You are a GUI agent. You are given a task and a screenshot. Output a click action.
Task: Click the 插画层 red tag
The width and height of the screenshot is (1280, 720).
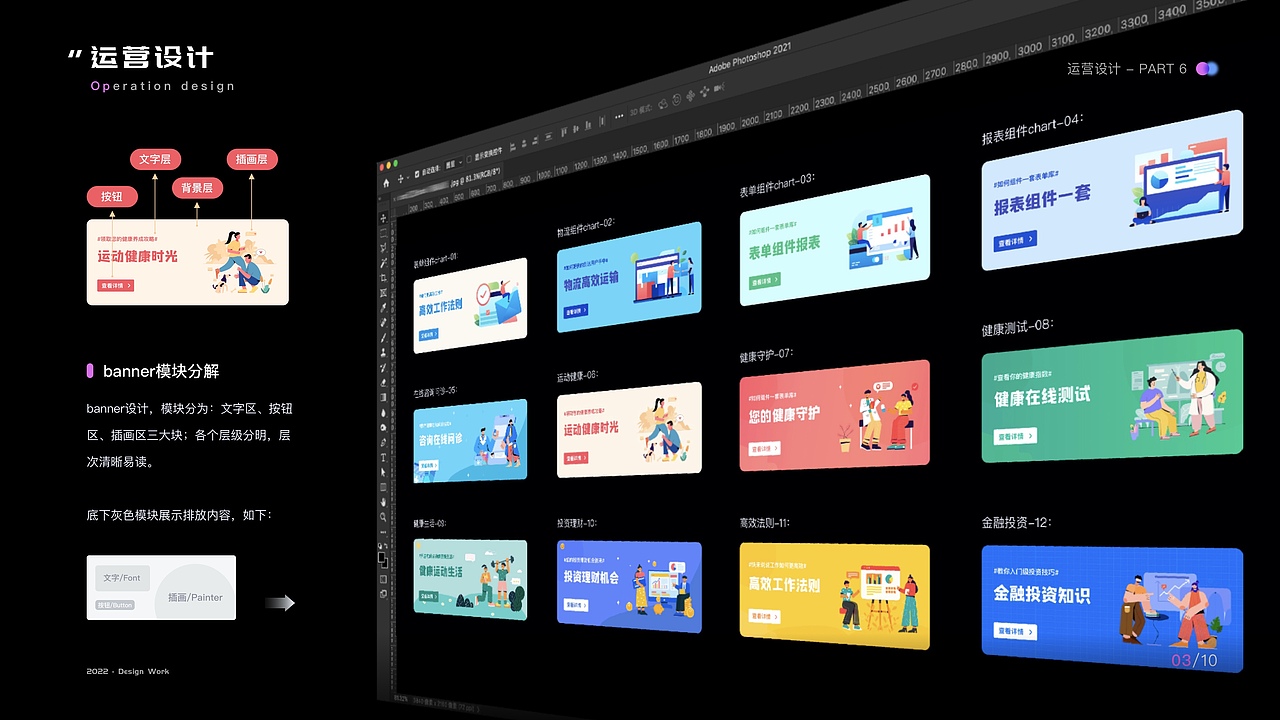(252, 159)
